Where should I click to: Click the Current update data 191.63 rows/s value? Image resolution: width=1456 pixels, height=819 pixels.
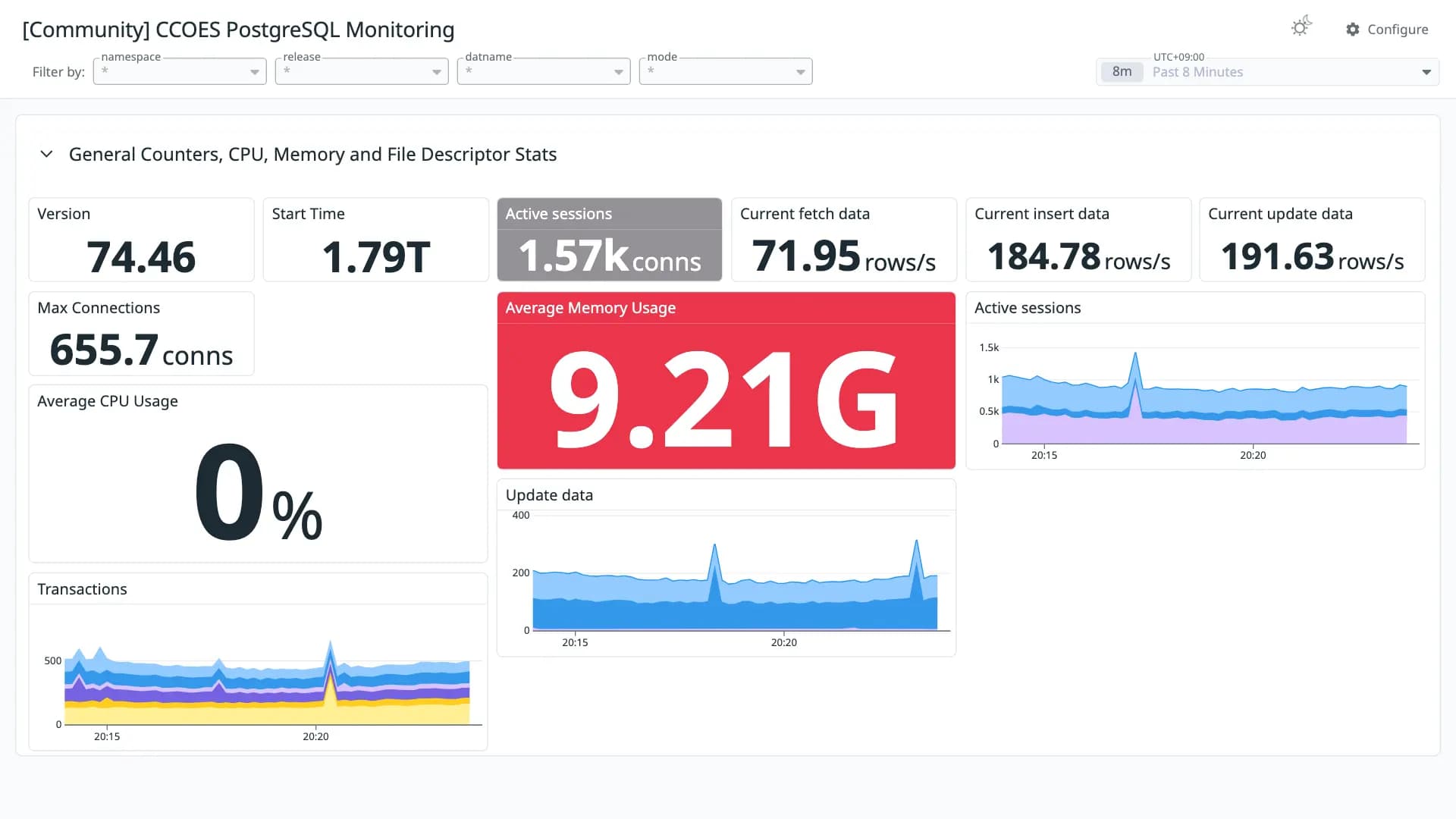click(x=1312, y=256)
